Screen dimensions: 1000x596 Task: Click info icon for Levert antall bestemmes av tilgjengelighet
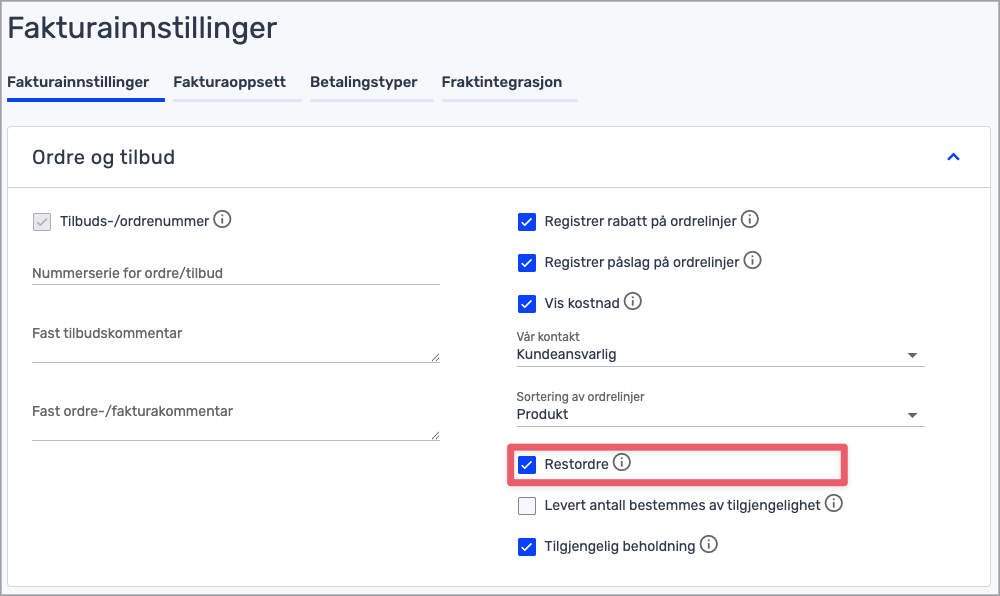click(x=833, y=503)
